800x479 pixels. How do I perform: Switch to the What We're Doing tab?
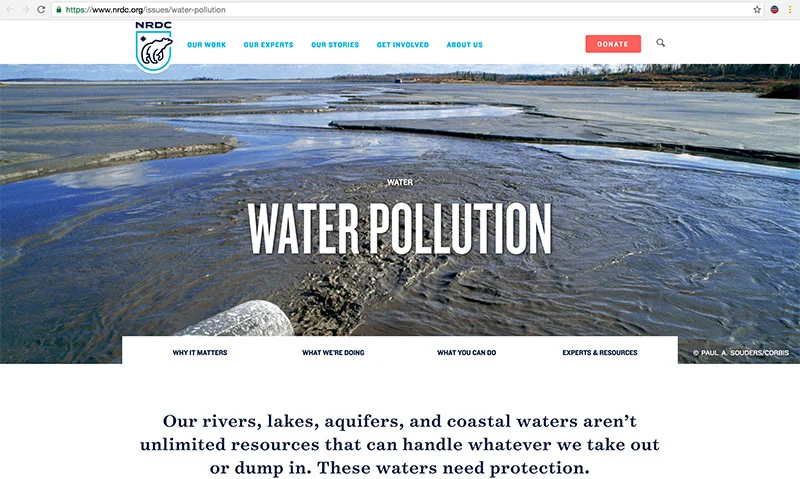pyautogui.click(x=333, y=352)
